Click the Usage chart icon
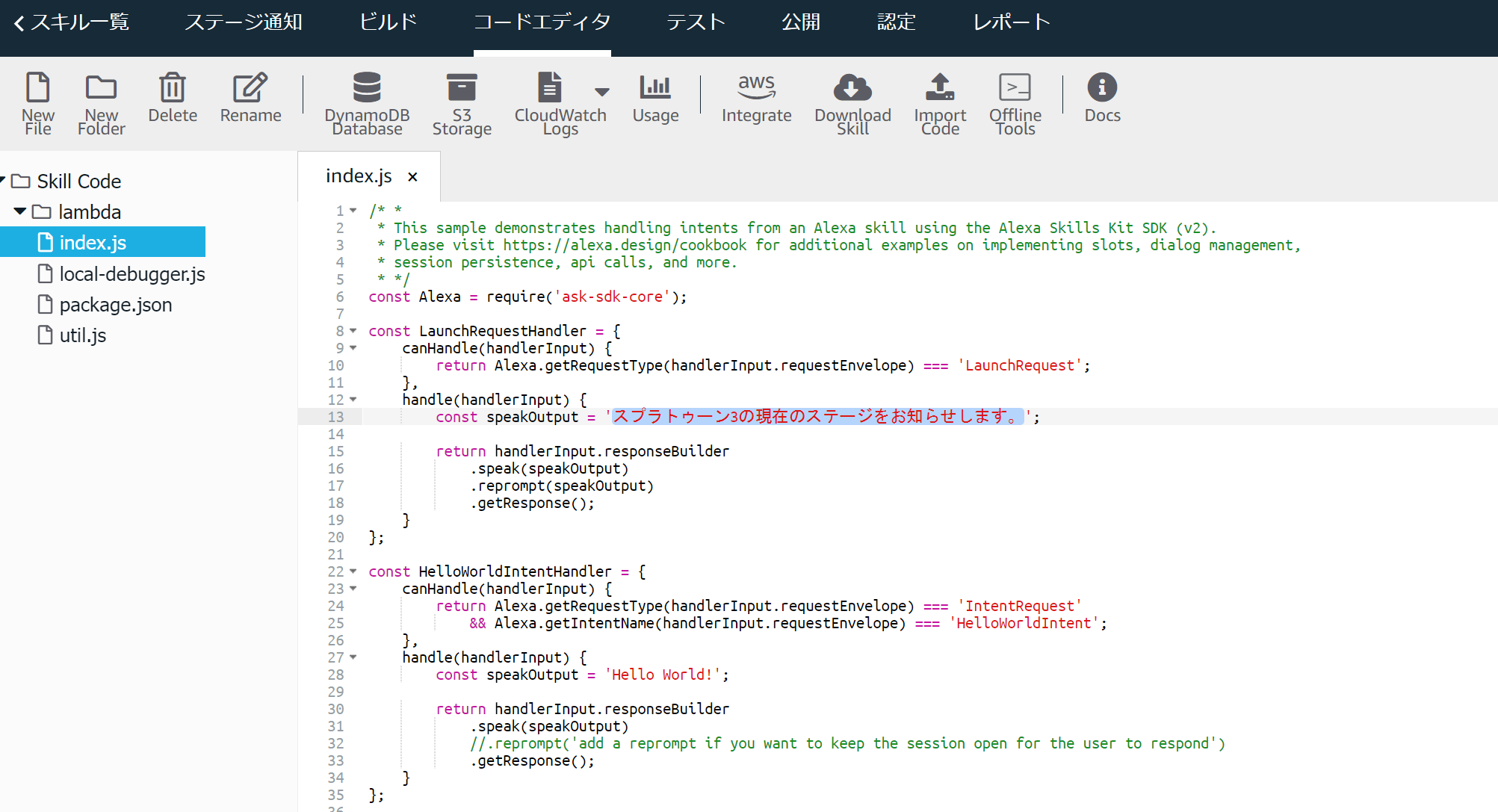 655,88
